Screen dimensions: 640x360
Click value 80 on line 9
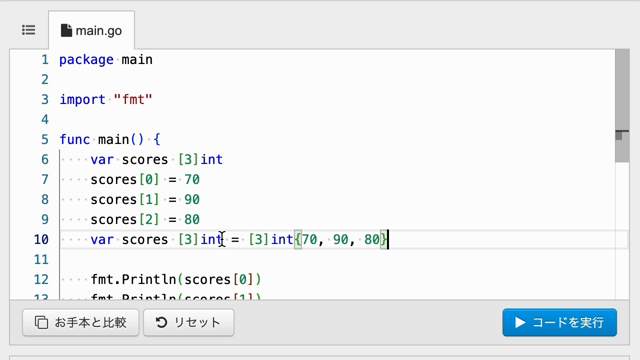pos(192,220)
